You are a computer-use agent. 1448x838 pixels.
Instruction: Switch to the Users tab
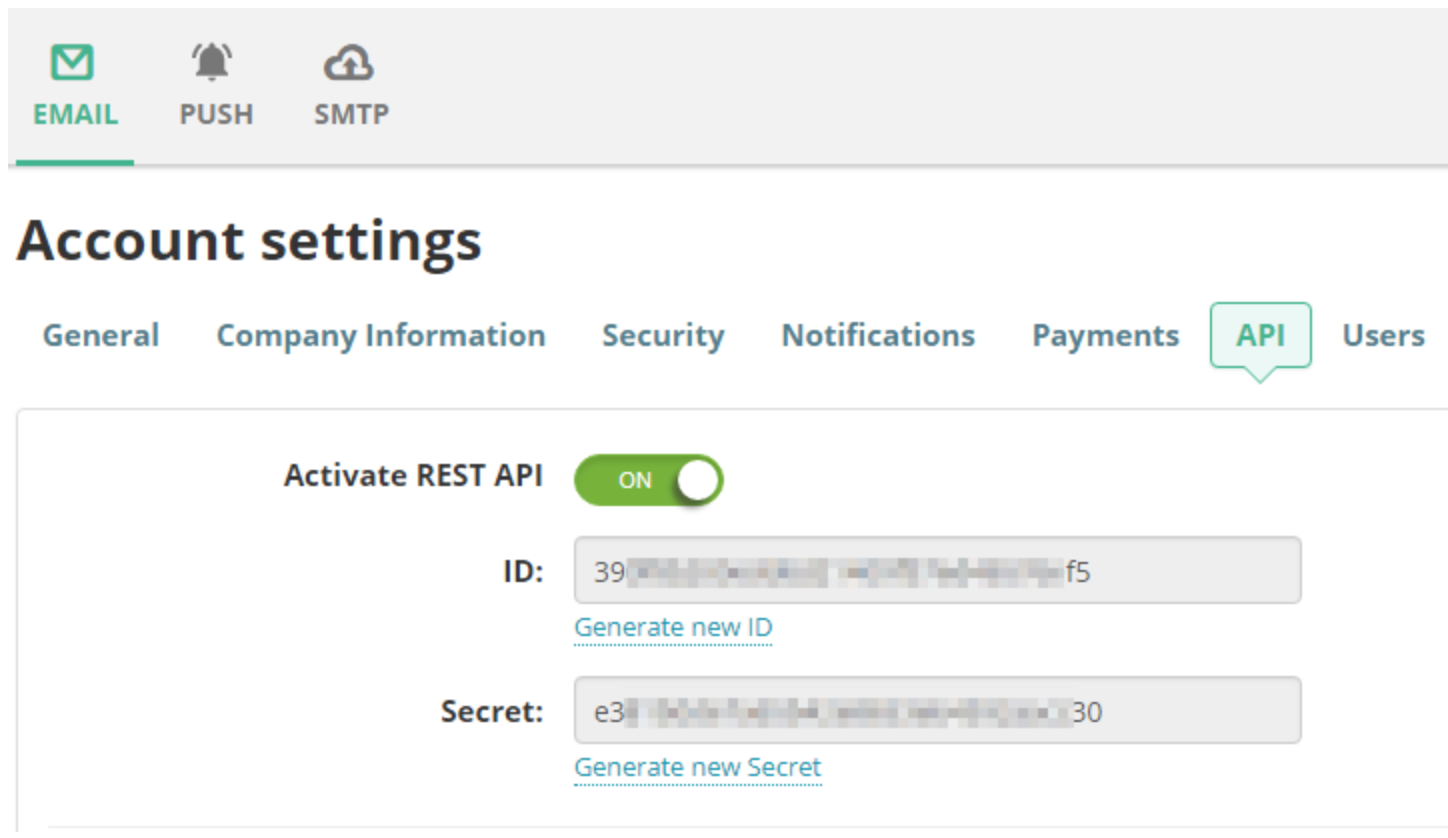1383,335
